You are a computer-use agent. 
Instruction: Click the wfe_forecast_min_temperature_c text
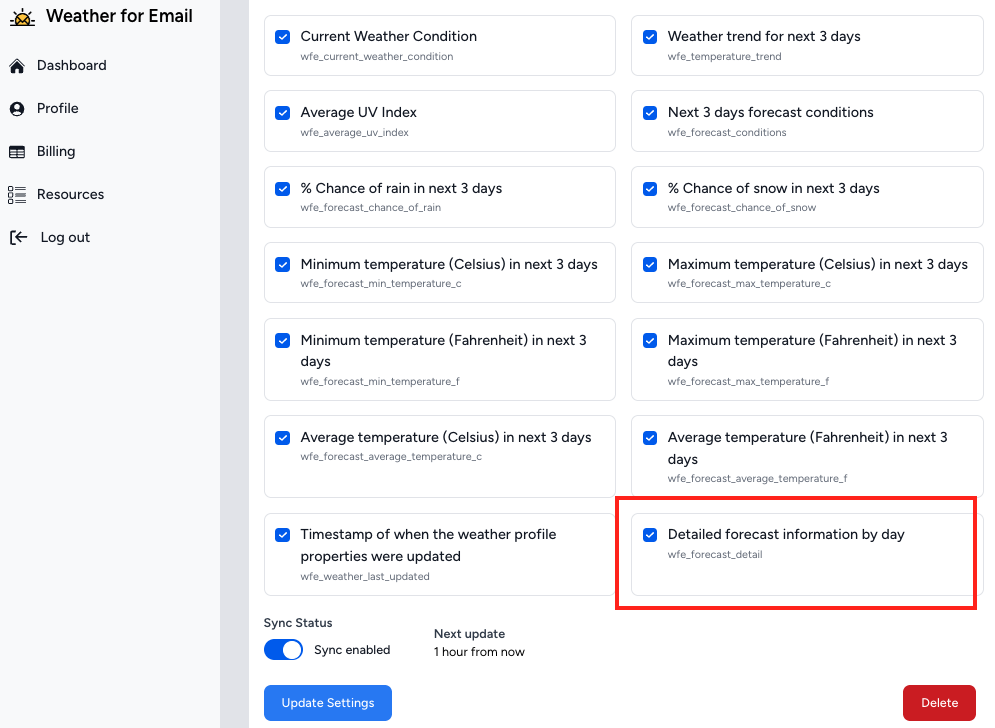tap(381, 284)
